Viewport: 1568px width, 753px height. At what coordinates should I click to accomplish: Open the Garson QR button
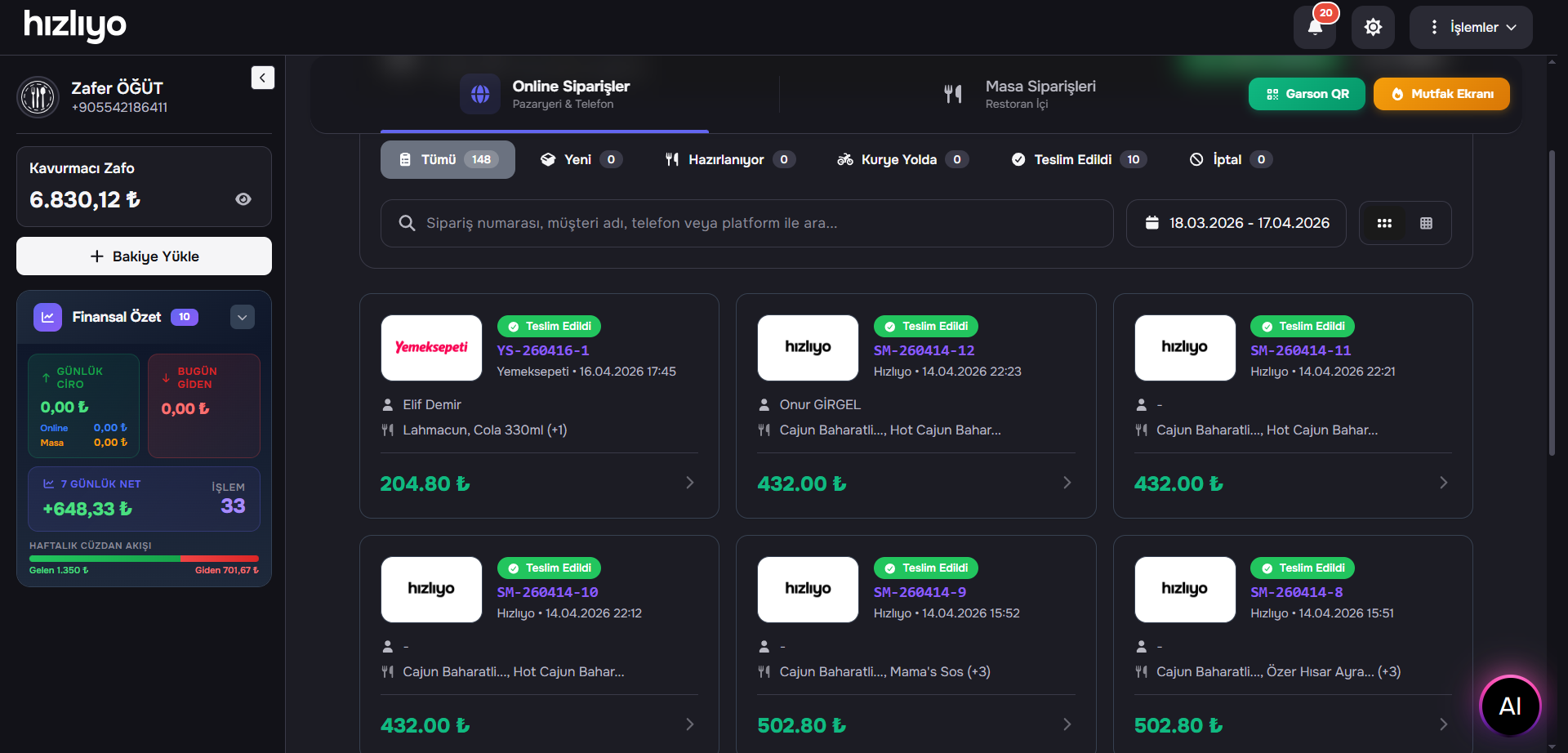tap(1307, 94)
